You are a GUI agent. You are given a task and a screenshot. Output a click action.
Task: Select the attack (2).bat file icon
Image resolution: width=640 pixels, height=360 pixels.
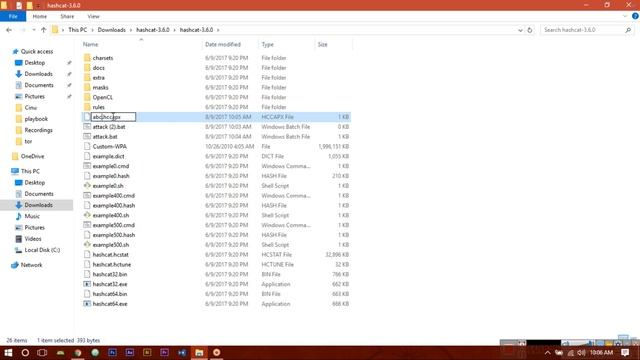[87, 127]
